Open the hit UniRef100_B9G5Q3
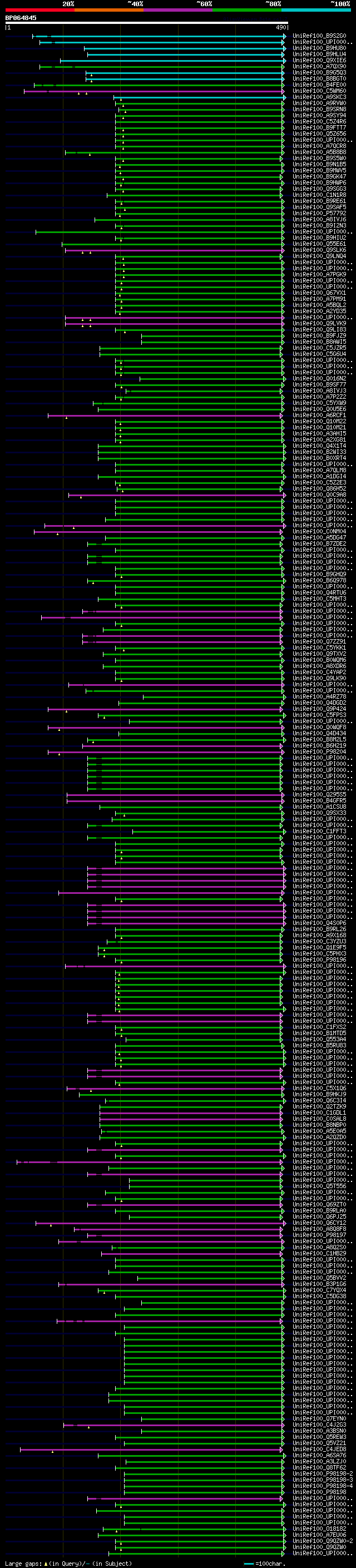 (319, 72)
